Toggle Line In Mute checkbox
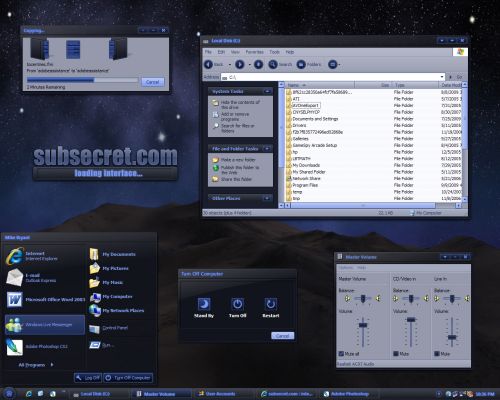Screen dimensions: 500x400 tap(437, 354)
